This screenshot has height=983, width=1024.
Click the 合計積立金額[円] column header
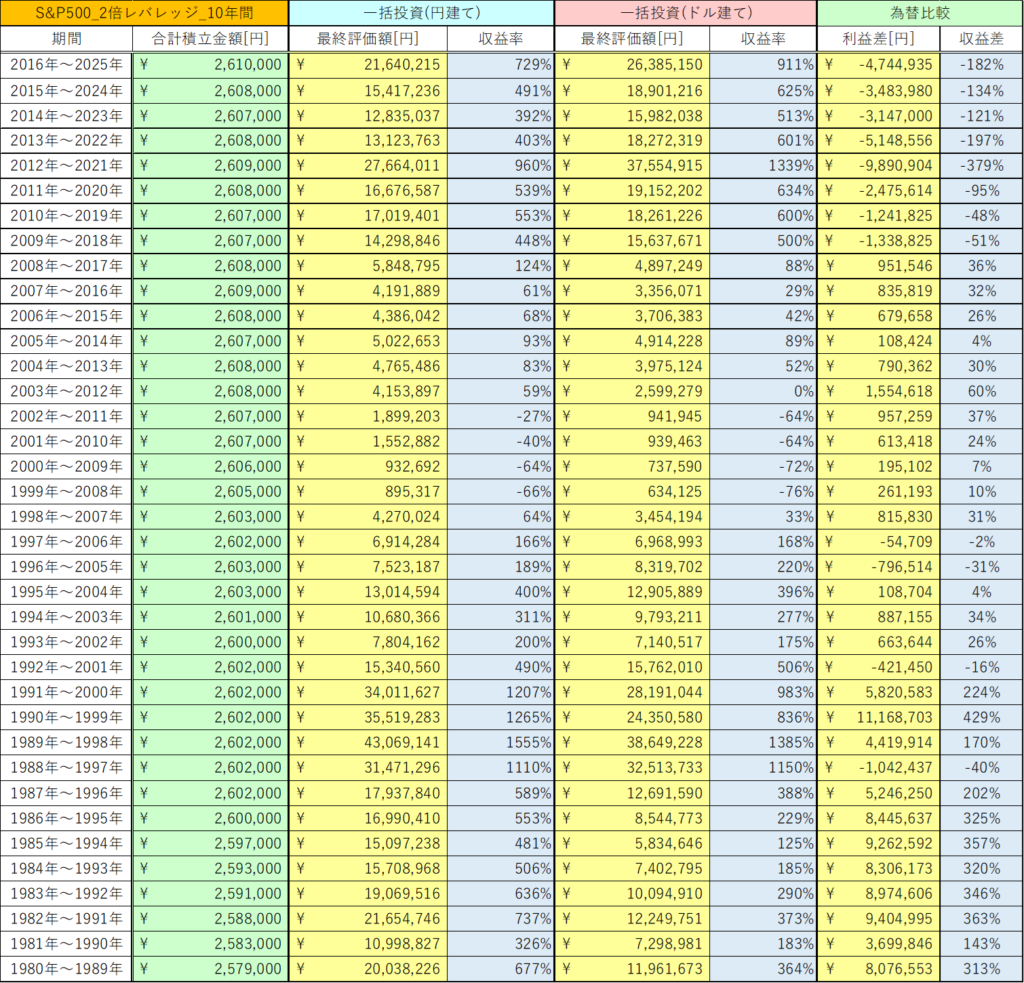210,39
